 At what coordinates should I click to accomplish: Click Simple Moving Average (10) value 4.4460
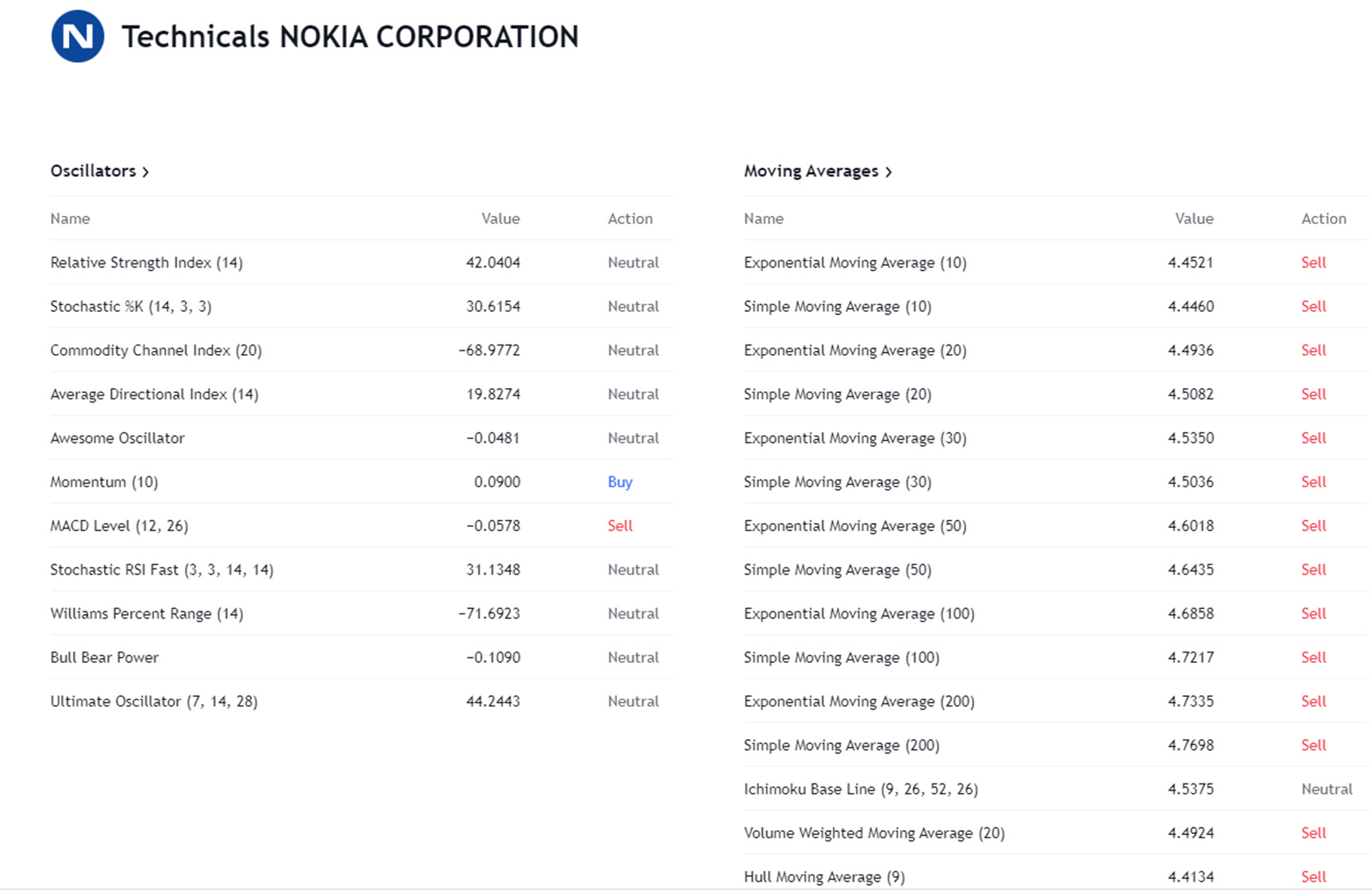[x=1191, y=306]
